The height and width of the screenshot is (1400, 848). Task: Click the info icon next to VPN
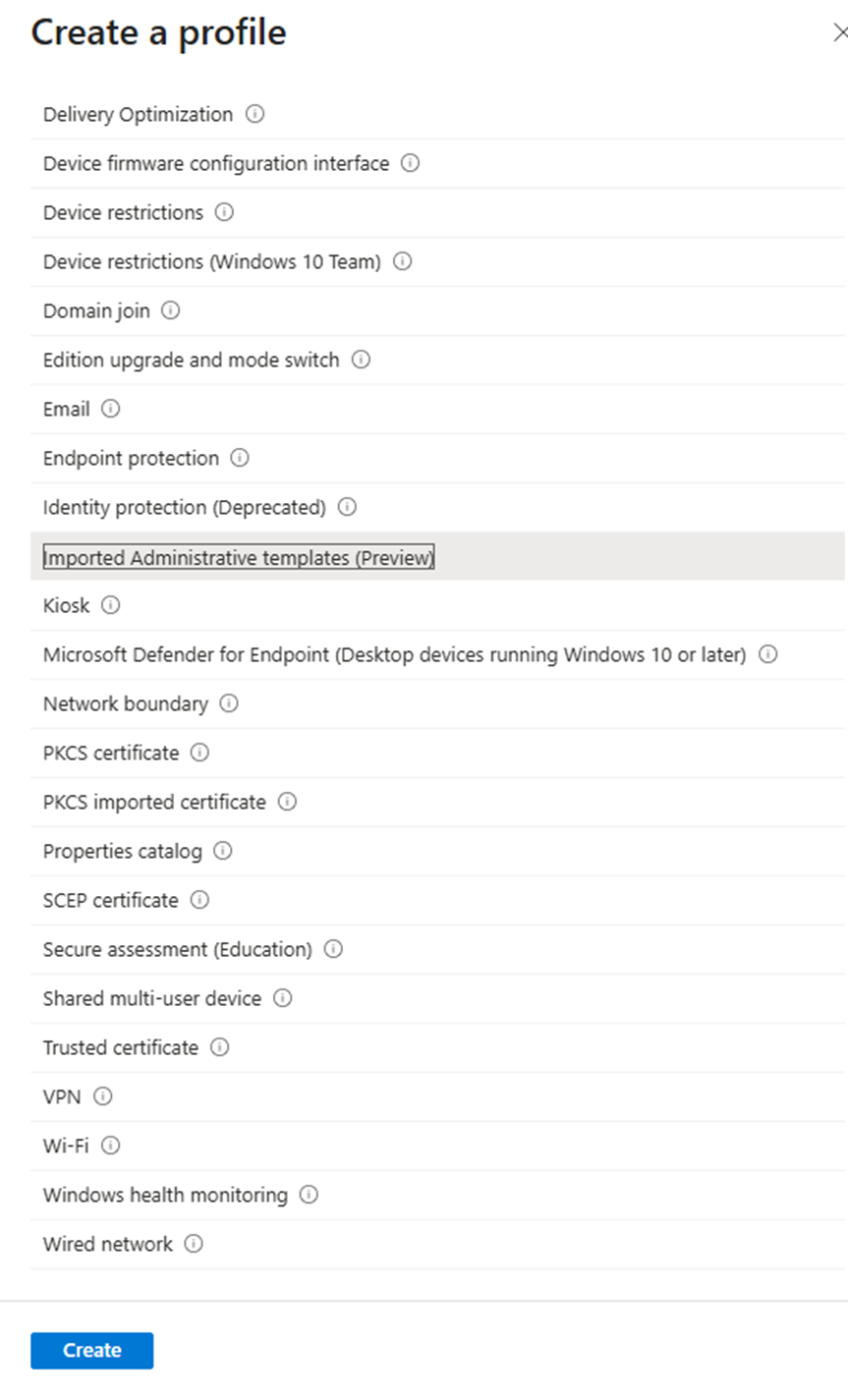102,1096
